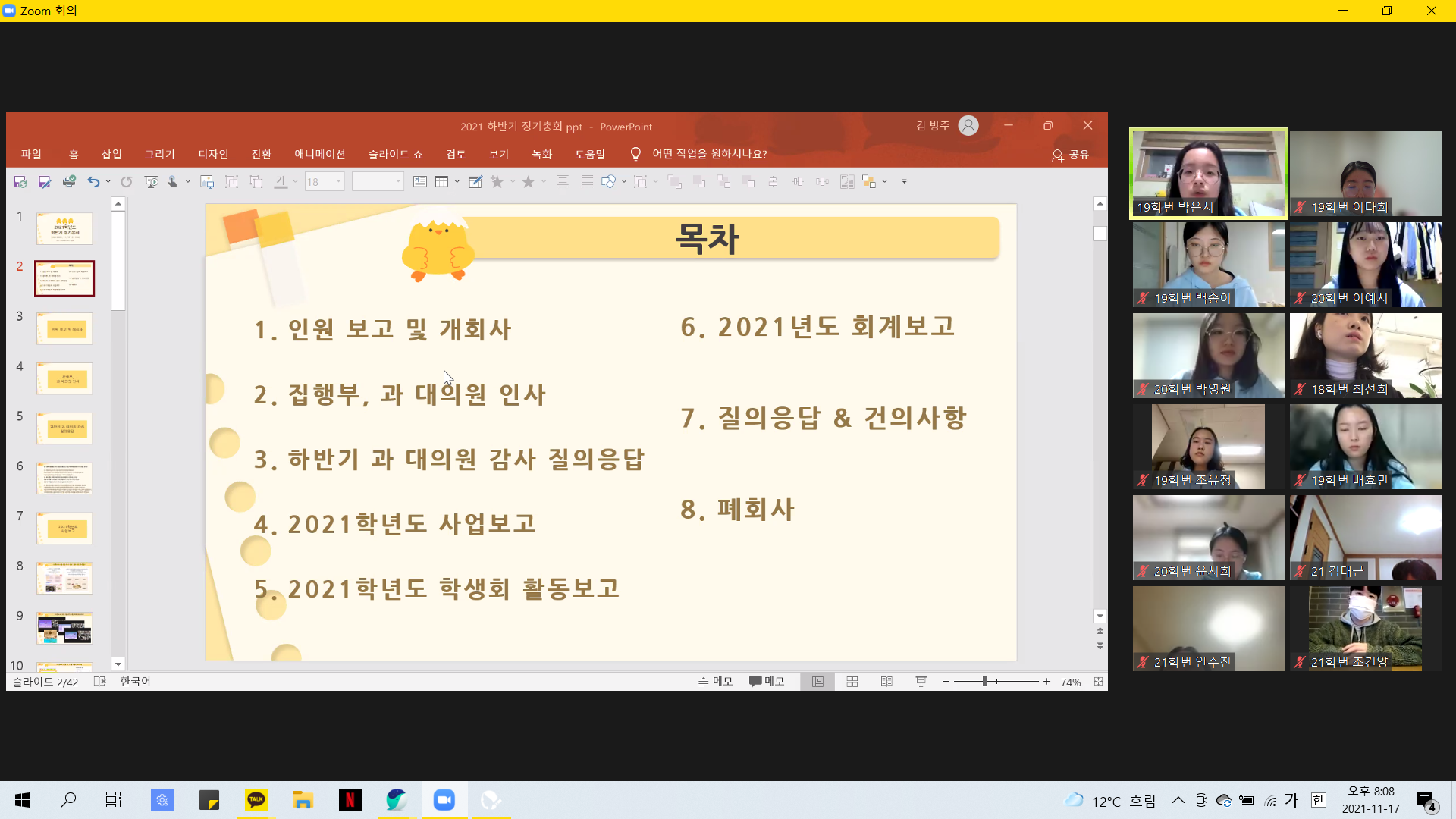Open the 디자인 ribbon tab
This screenshot has width=1456, height=819.
tap(213, 154)
